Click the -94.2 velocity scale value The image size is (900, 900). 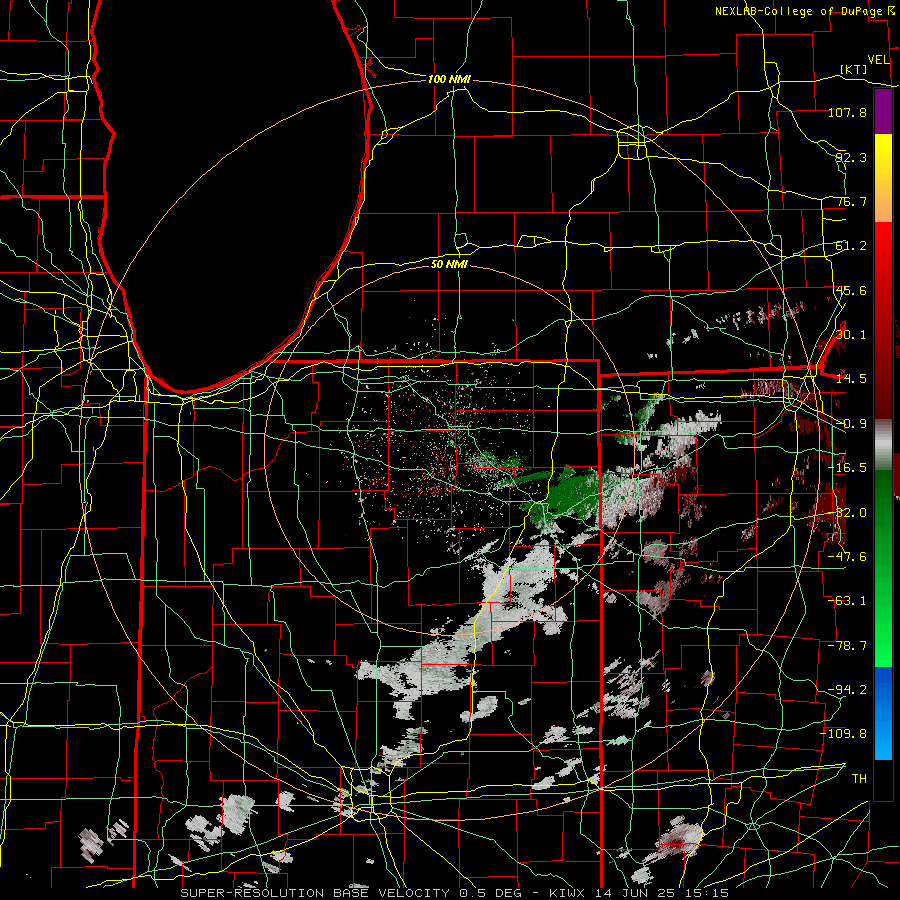[847, 690]
